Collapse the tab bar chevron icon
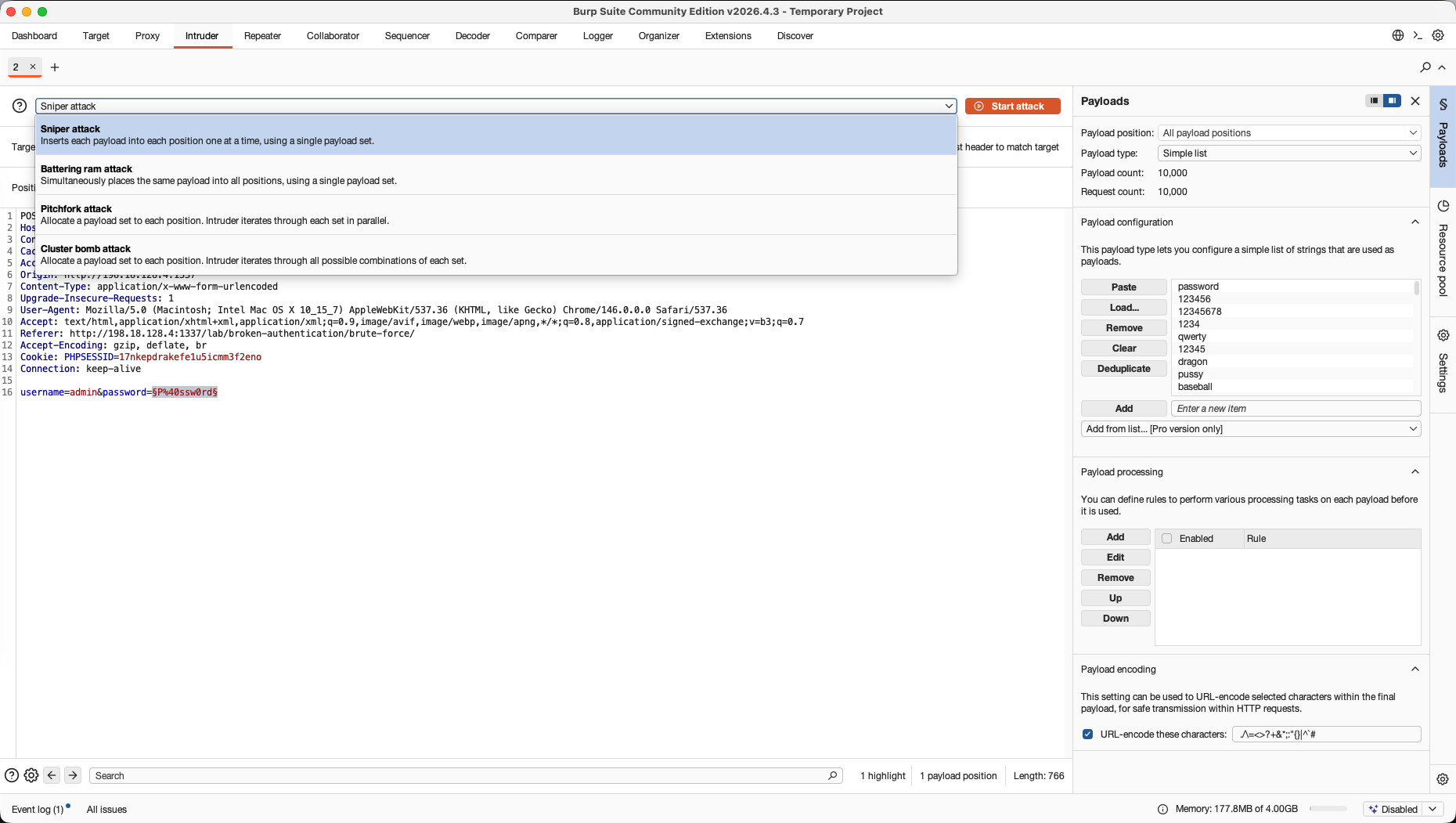This screenshot has width=1456, height=823. (1442, 67)
